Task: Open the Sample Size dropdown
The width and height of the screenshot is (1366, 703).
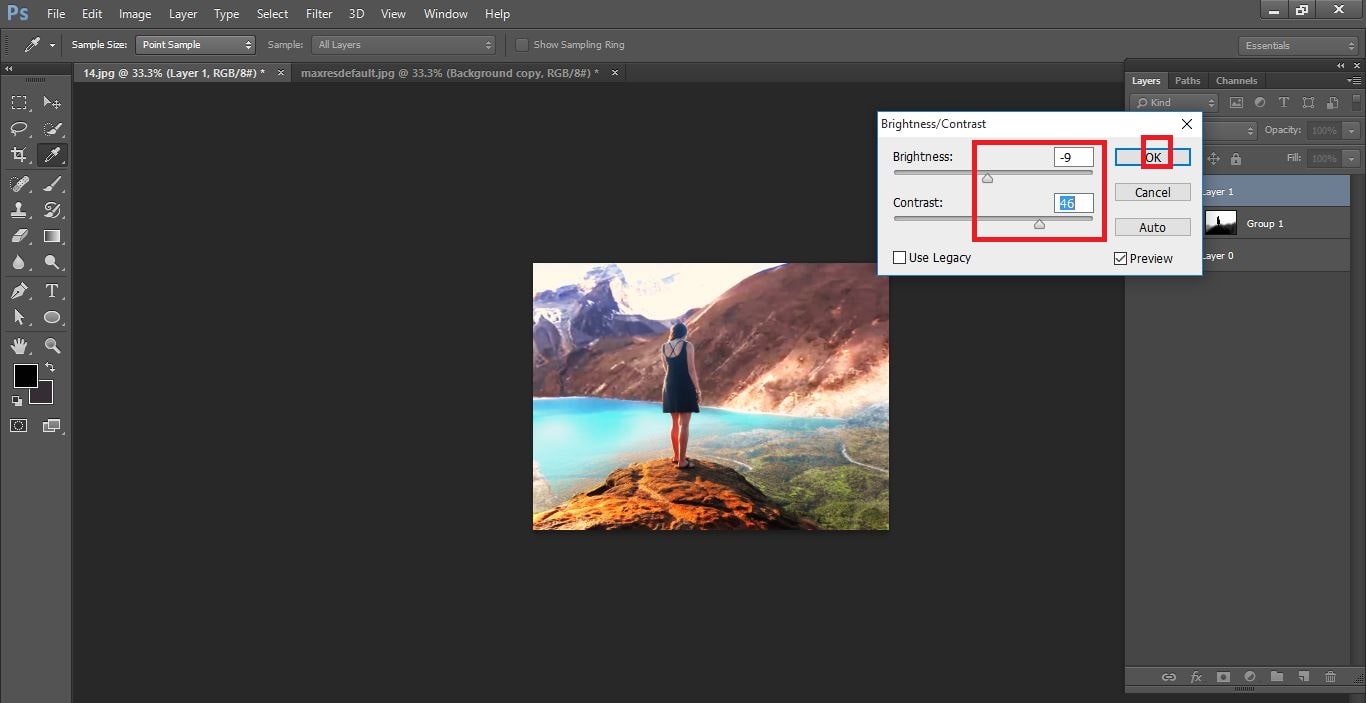Action: click(x=195, y=44)
